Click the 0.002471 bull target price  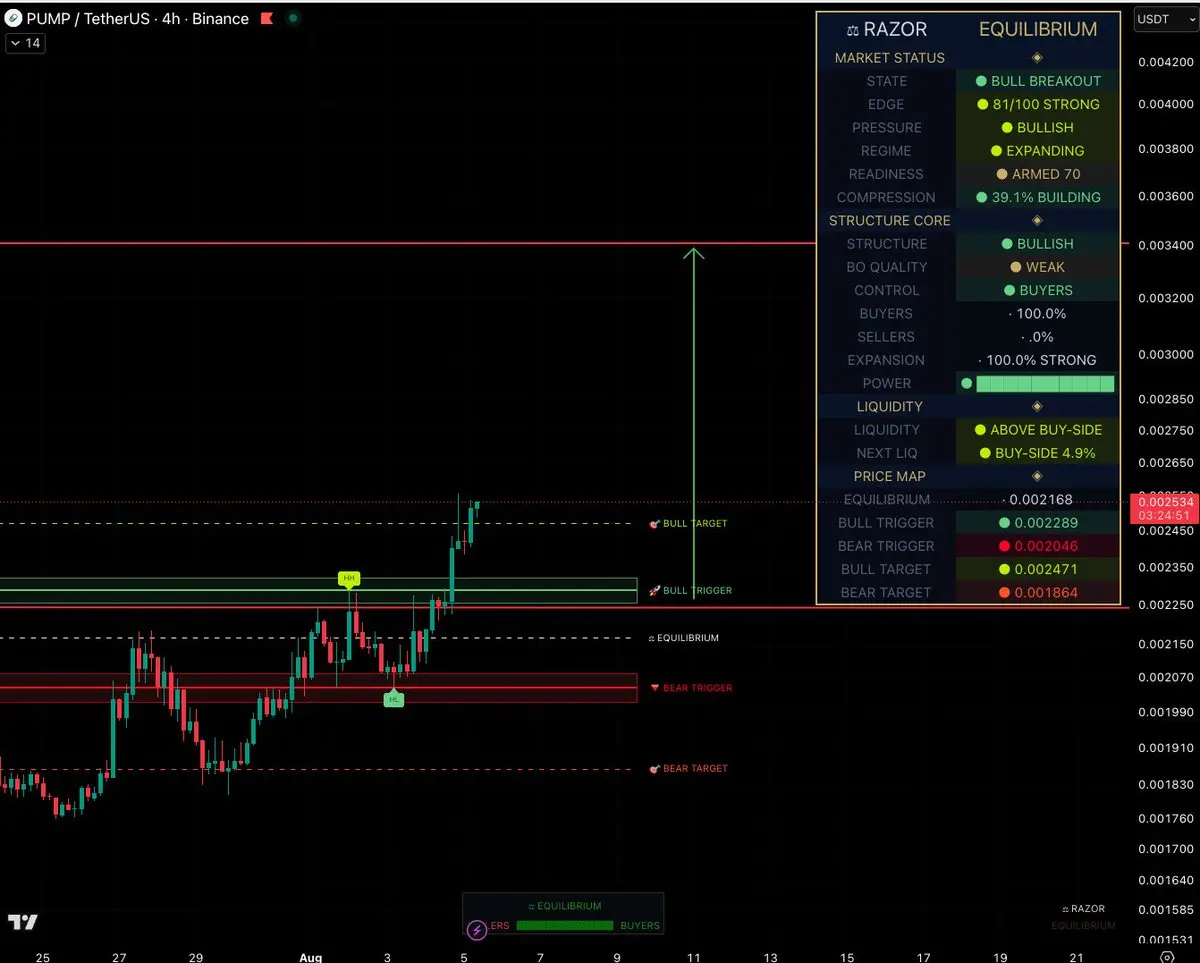point(1038,569)
